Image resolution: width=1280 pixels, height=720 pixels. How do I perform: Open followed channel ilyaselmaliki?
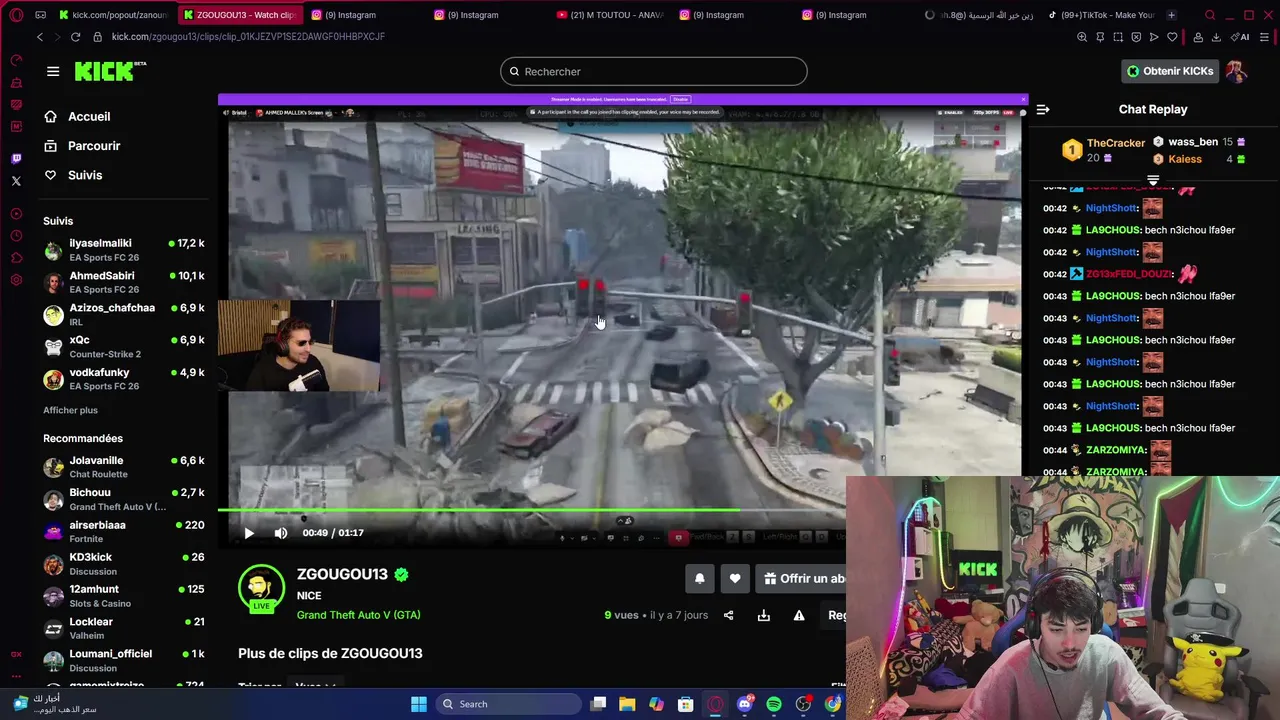tap(124, 250)
